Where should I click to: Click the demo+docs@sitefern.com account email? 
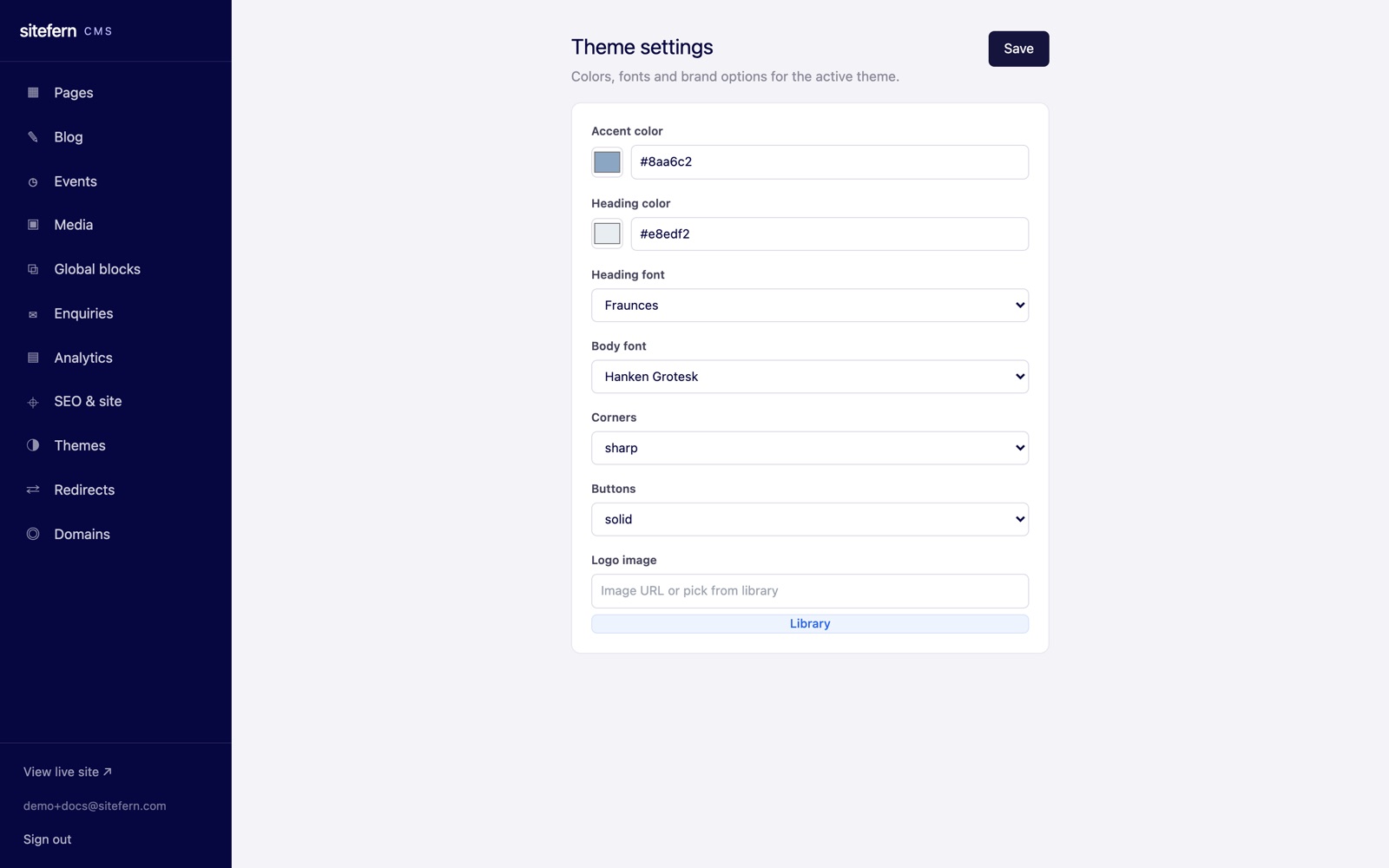click(x=95, y=806)
